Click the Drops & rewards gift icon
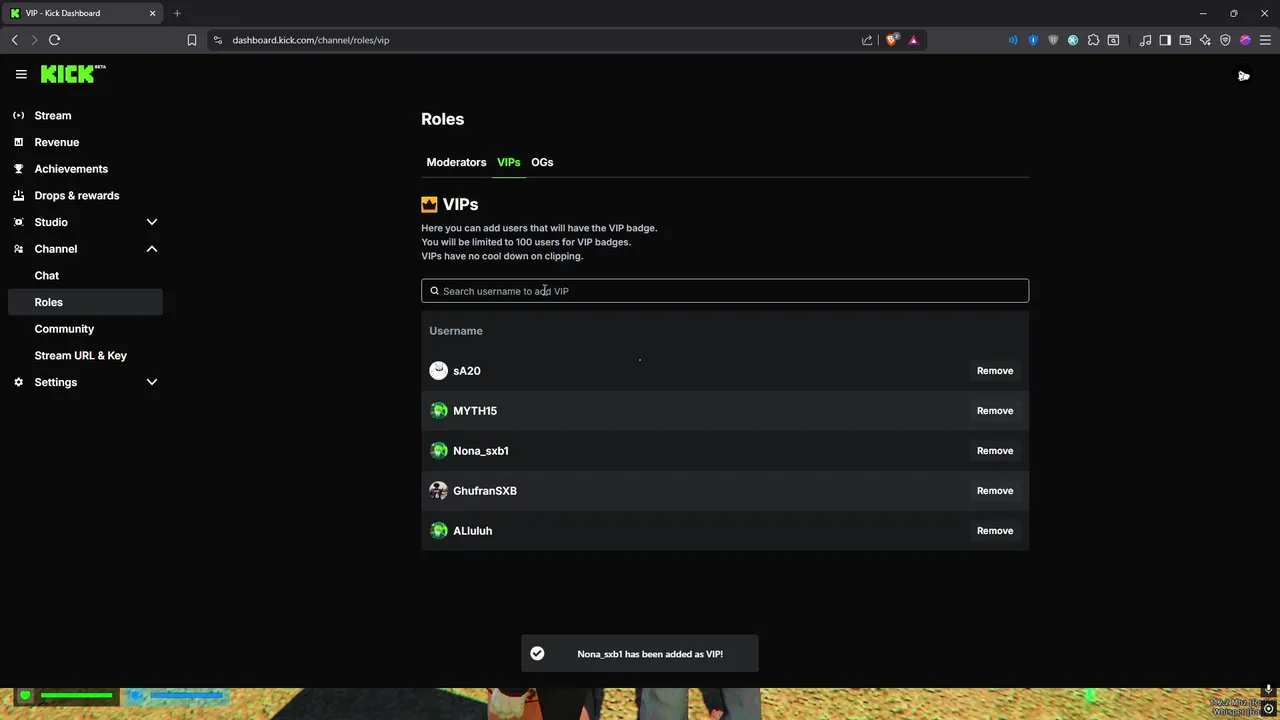Screen dimensions: 1280x720 18,196
